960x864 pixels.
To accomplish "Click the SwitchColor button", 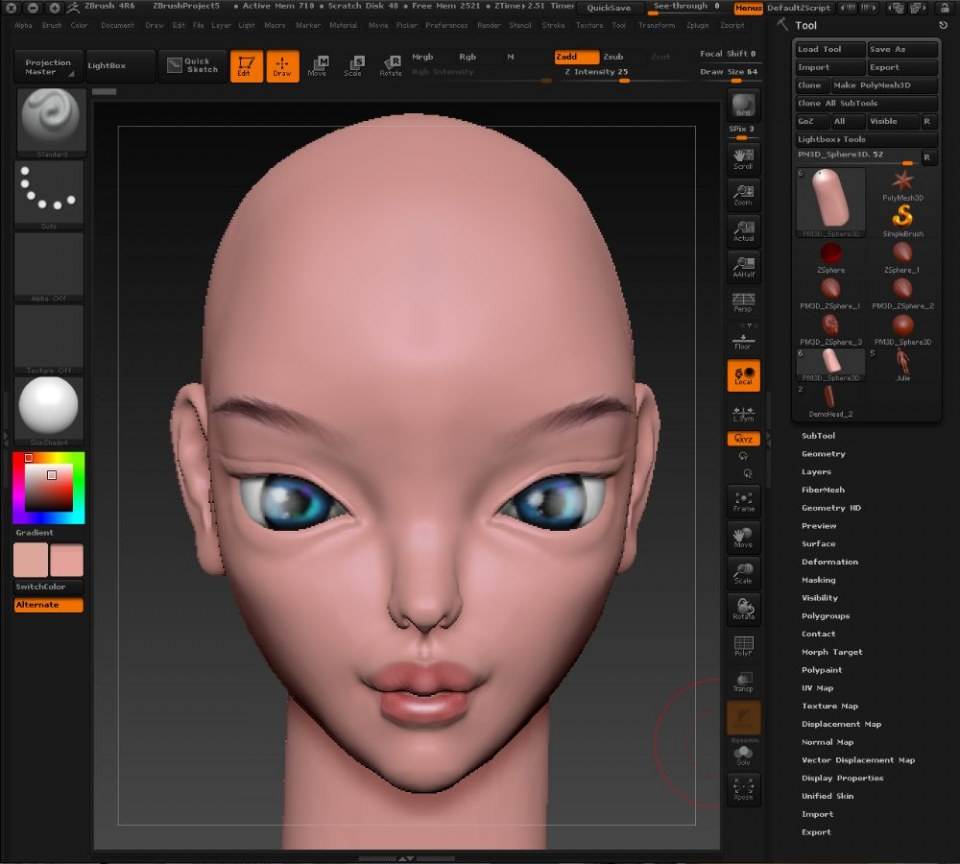I will (48, 587).
